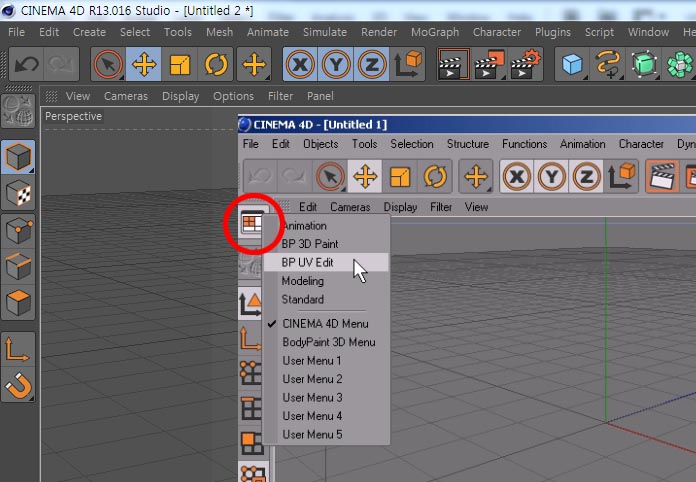696x482 pixels.
Task: Toggle coordinate system icon in R13 toolbar
Action: pos(408,65)
